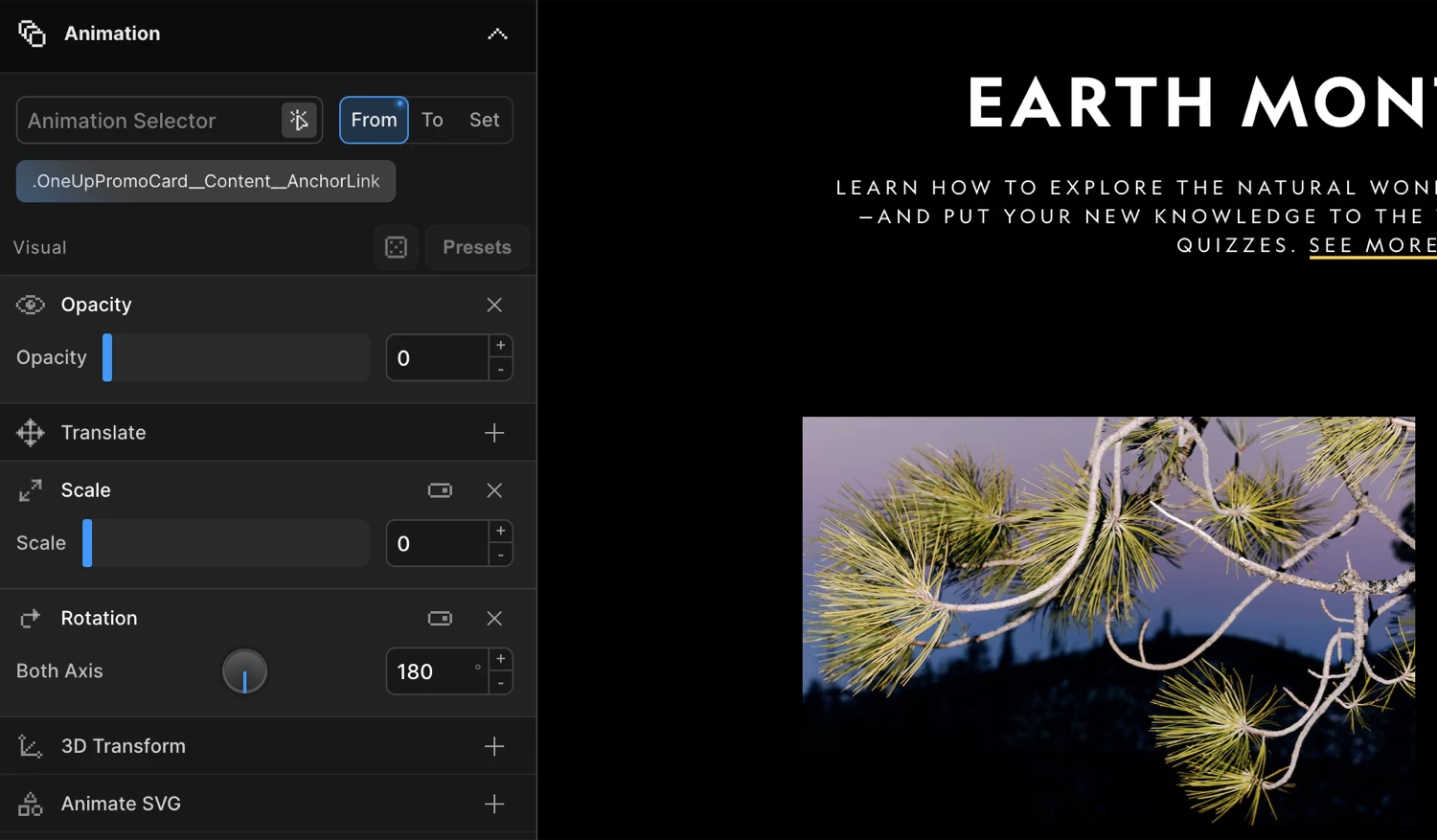Expand the 3D Transform property
1437x840 pixels.
494,746
